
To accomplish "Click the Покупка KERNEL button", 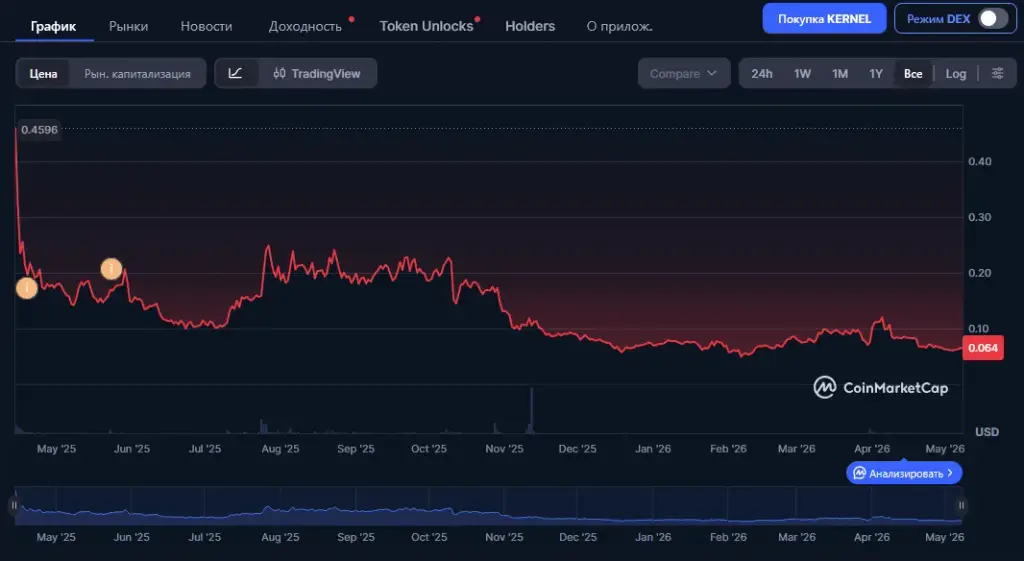I will point(824,18).
